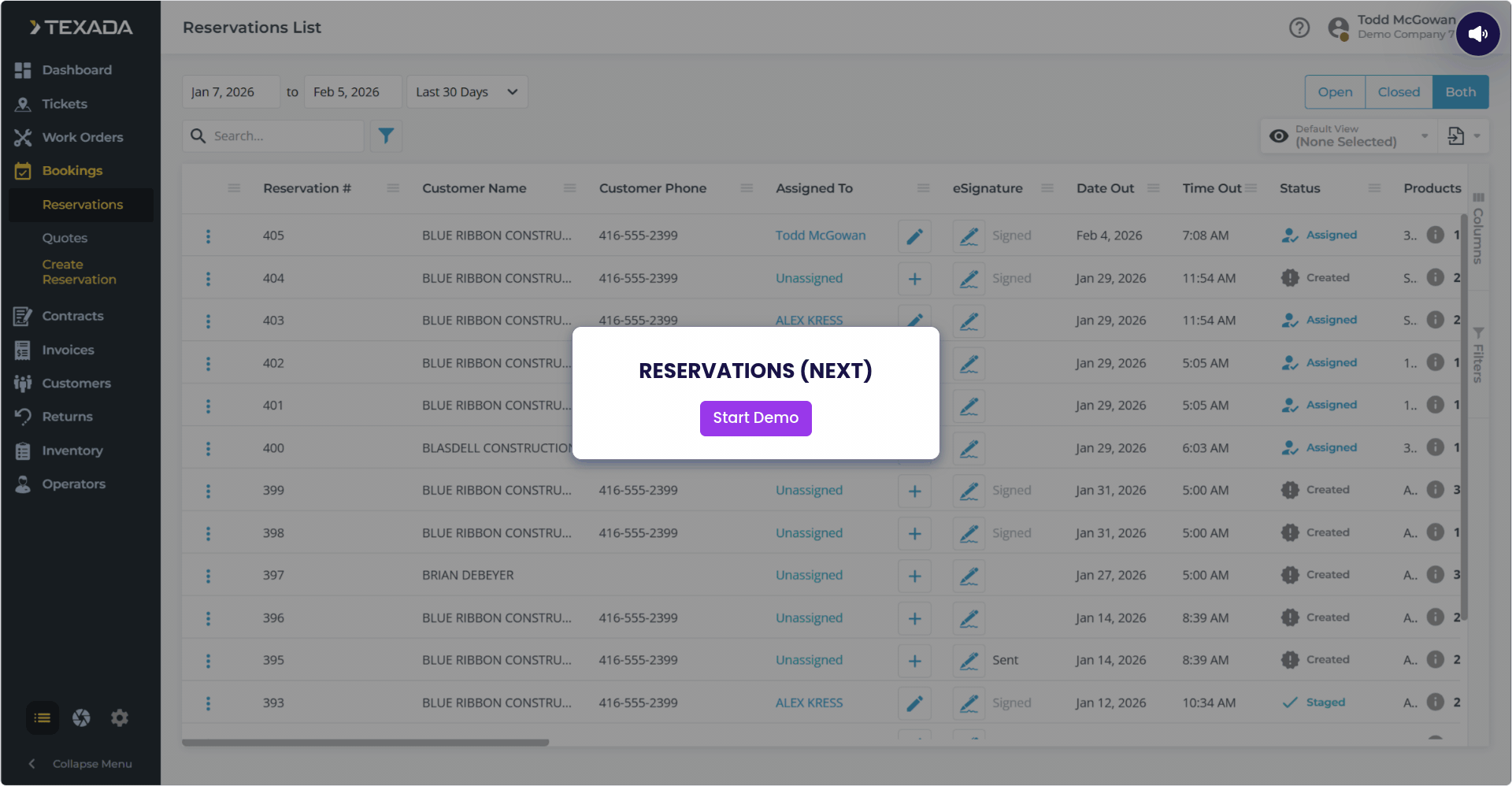Add assignee plus for reservation 395
Image resolution: width=1512 pixels, height=786 pixels.
[x=914, y=661]
